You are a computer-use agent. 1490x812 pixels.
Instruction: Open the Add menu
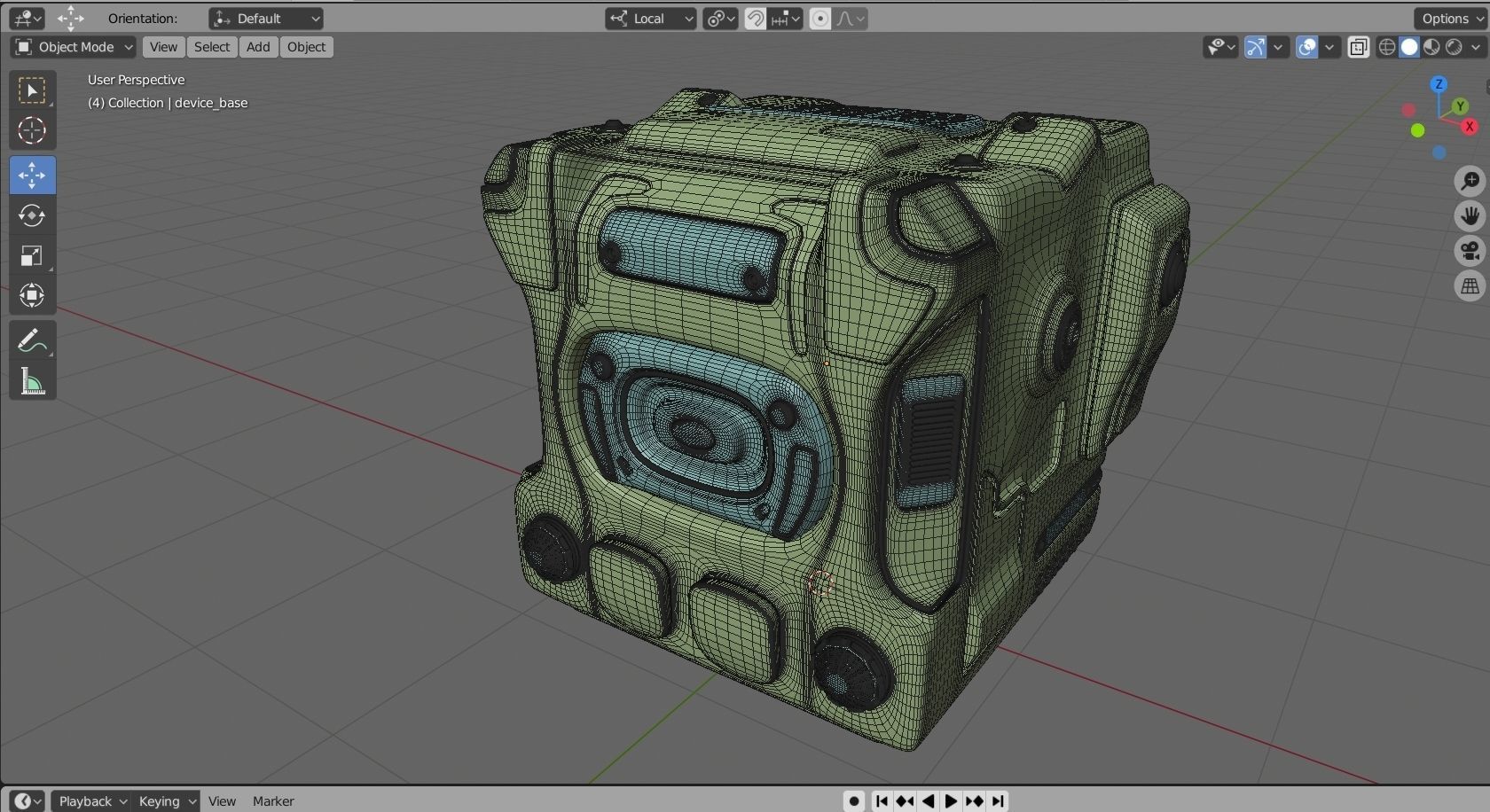(x=258, y=47)
